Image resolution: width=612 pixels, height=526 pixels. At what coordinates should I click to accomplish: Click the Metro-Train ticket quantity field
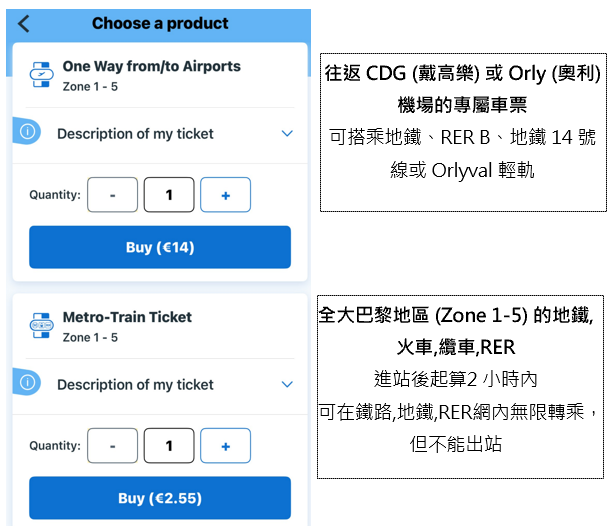(169, 446)
